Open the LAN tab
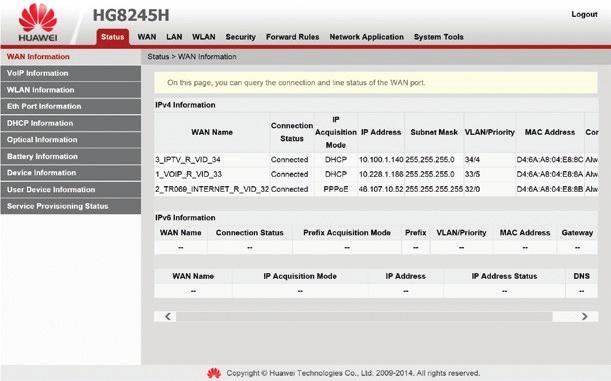The height and width of the screenshot is (381, 611). pyautogui.click(x=174, y=37)
